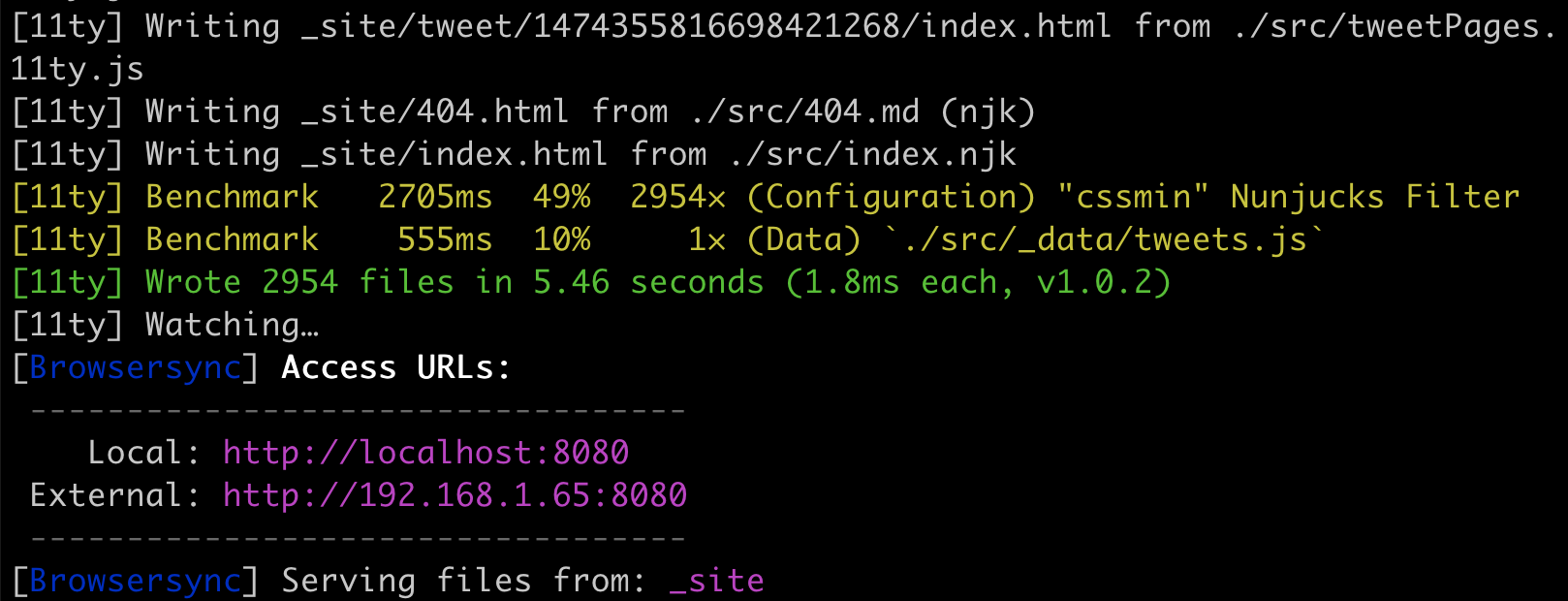
Task: Click the "cssmin" filter name
Action: tap(1133, 197)
